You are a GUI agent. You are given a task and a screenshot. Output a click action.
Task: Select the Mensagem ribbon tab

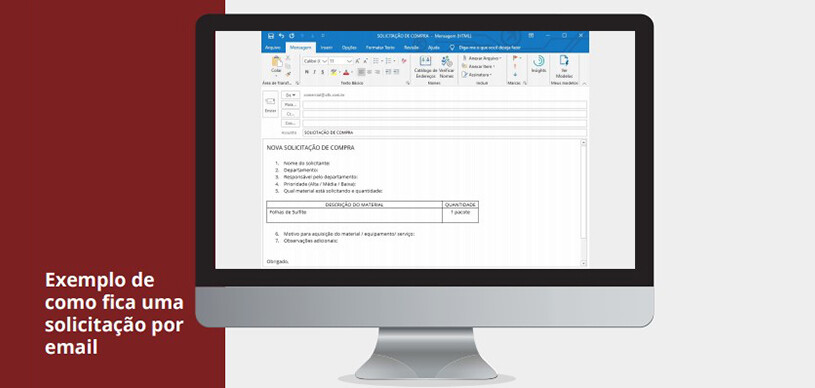(300, 47)
